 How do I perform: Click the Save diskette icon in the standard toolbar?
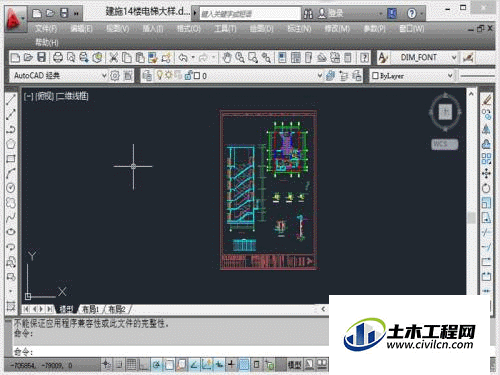pyautogui.click(x=41, y=58)
